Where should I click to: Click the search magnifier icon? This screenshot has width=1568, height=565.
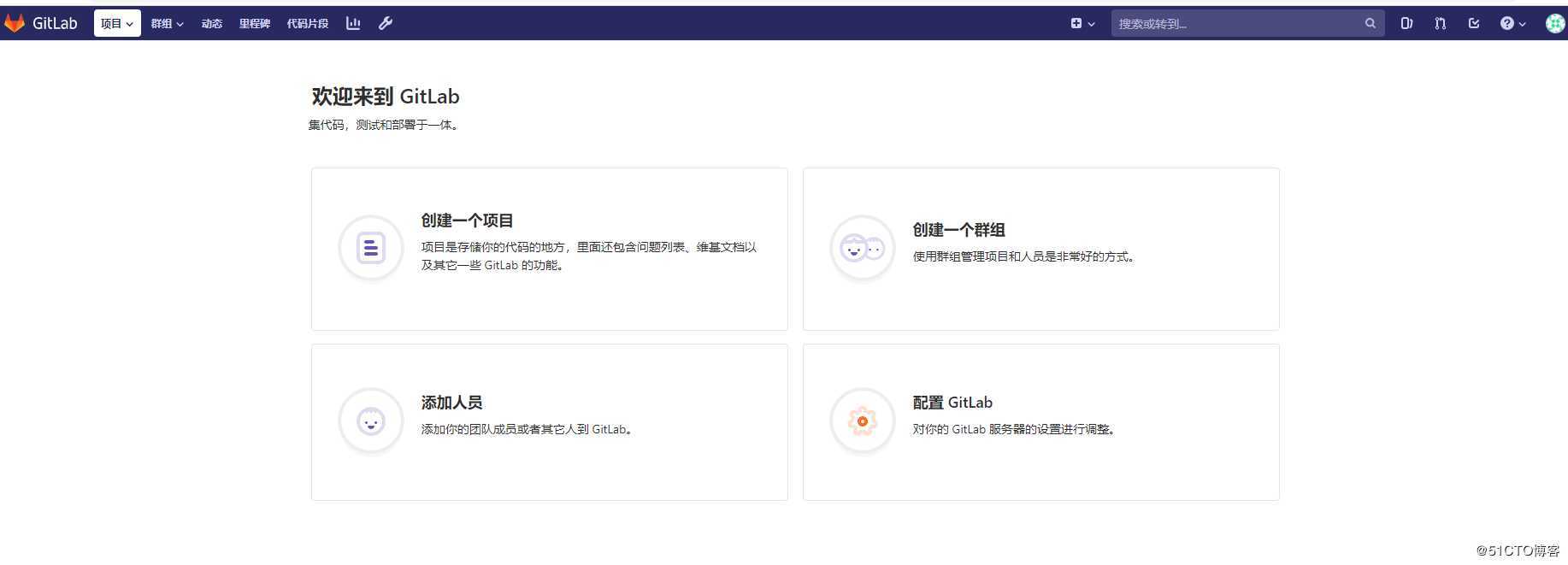(x=1371, y=23)
